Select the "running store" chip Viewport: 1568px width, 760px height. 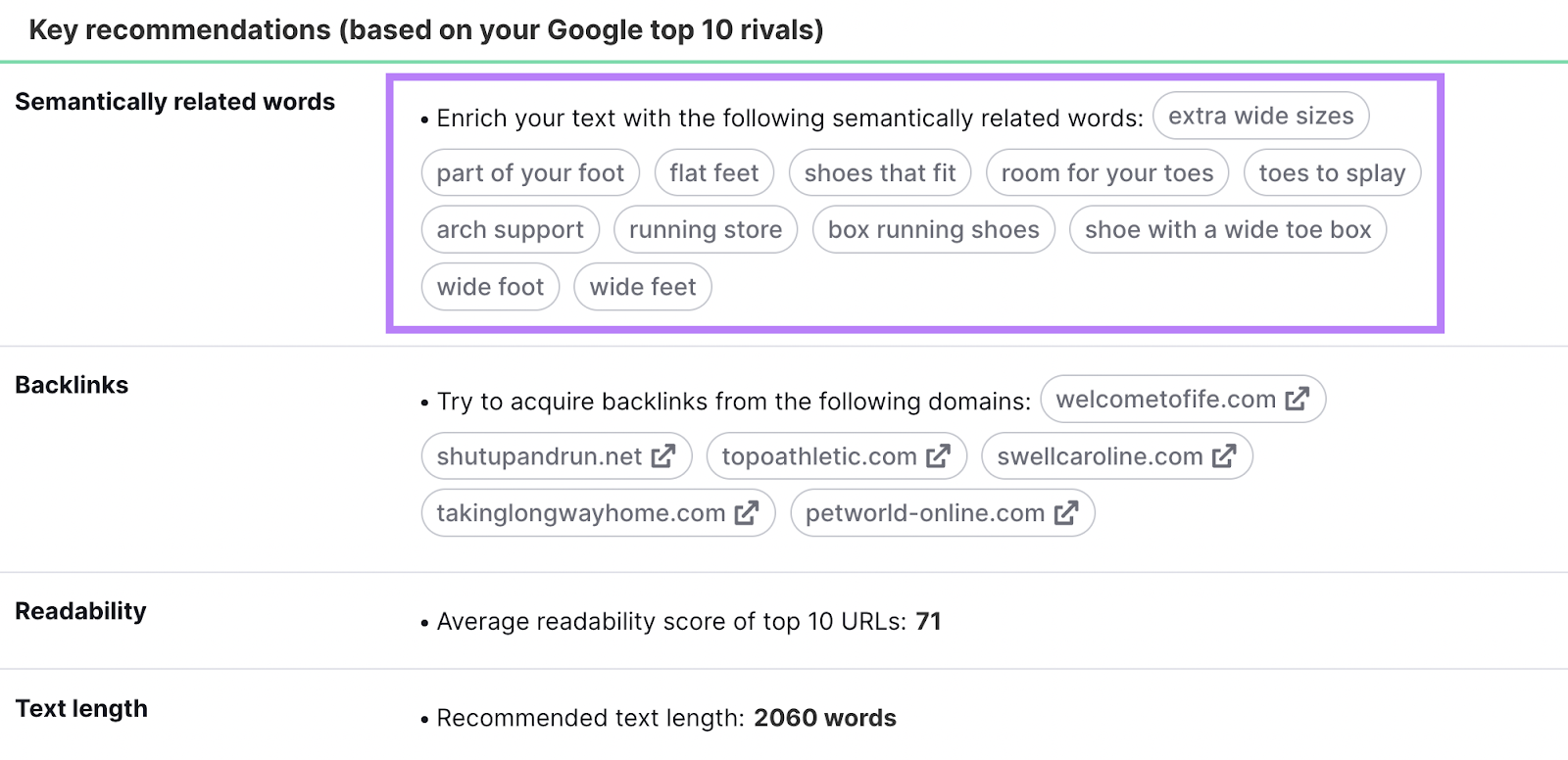click(705, 229)
